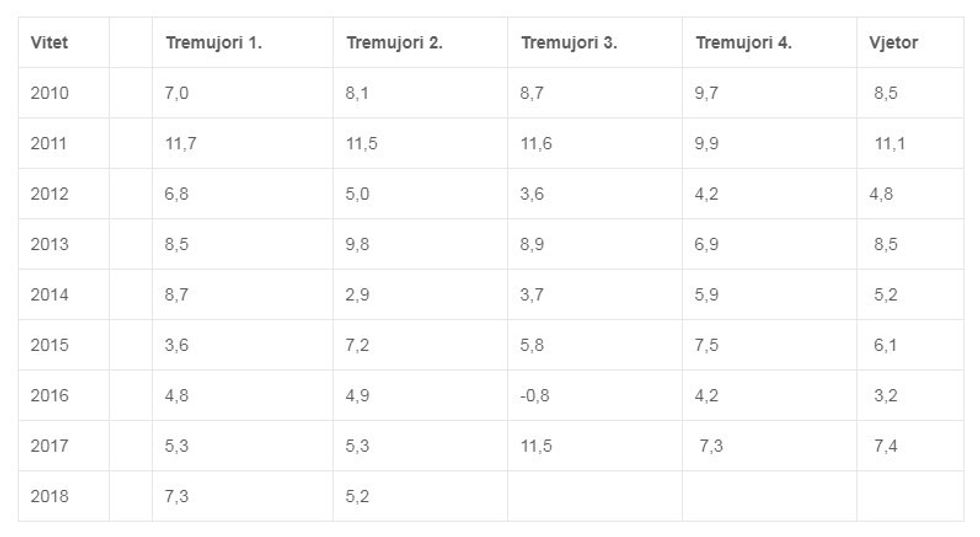Screen dimensions: 980x537
Task: Click the 9,8 cell in 2013 row
Action: point(358,244)
